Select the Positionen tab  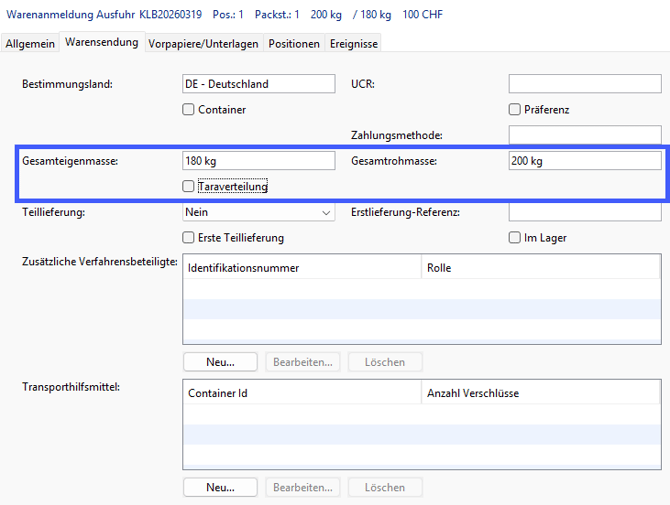[x=295, y=43]
